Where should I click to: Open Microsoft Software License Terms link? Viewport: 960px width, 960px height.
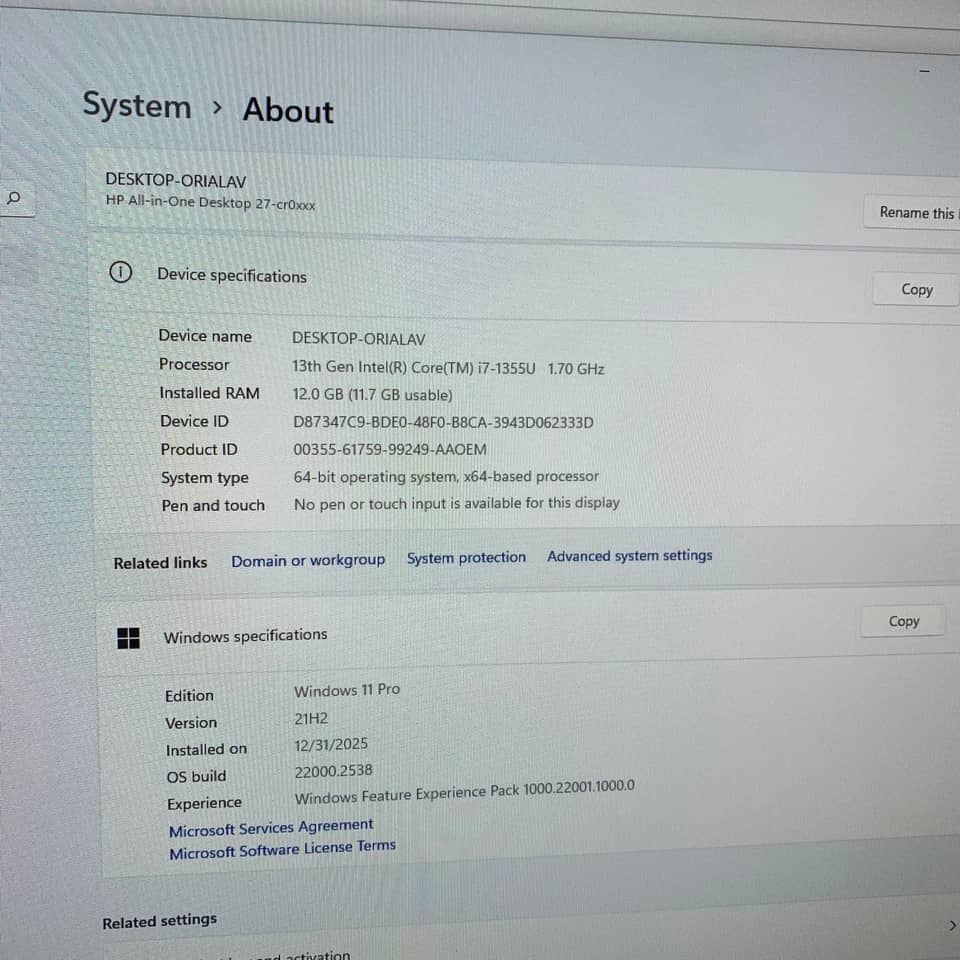(x=282, y=849)
